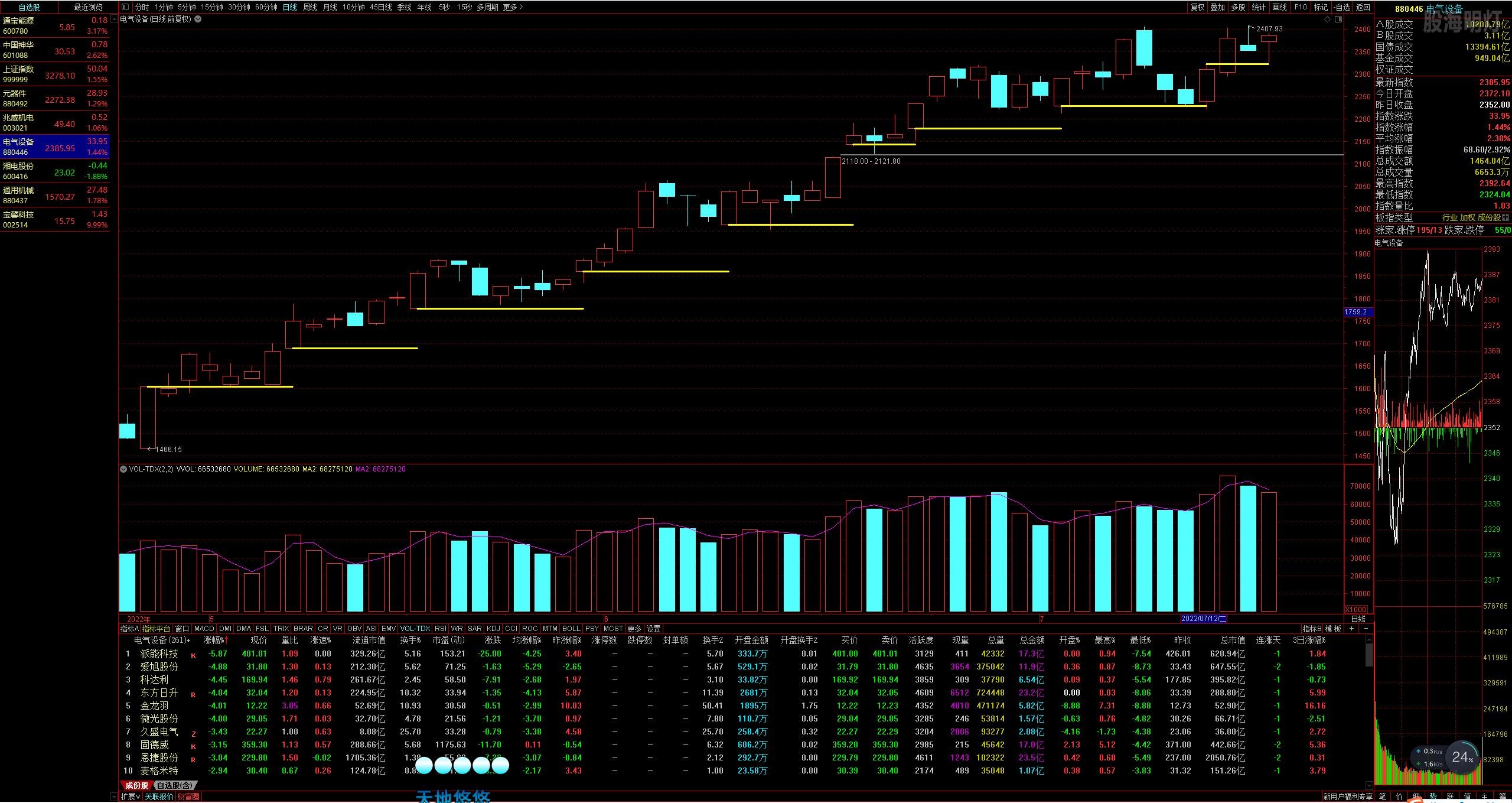Open the chart title dropdown arrow
Image resolution: width=1512 pixels, height=803 pixels.
point(198,19)
